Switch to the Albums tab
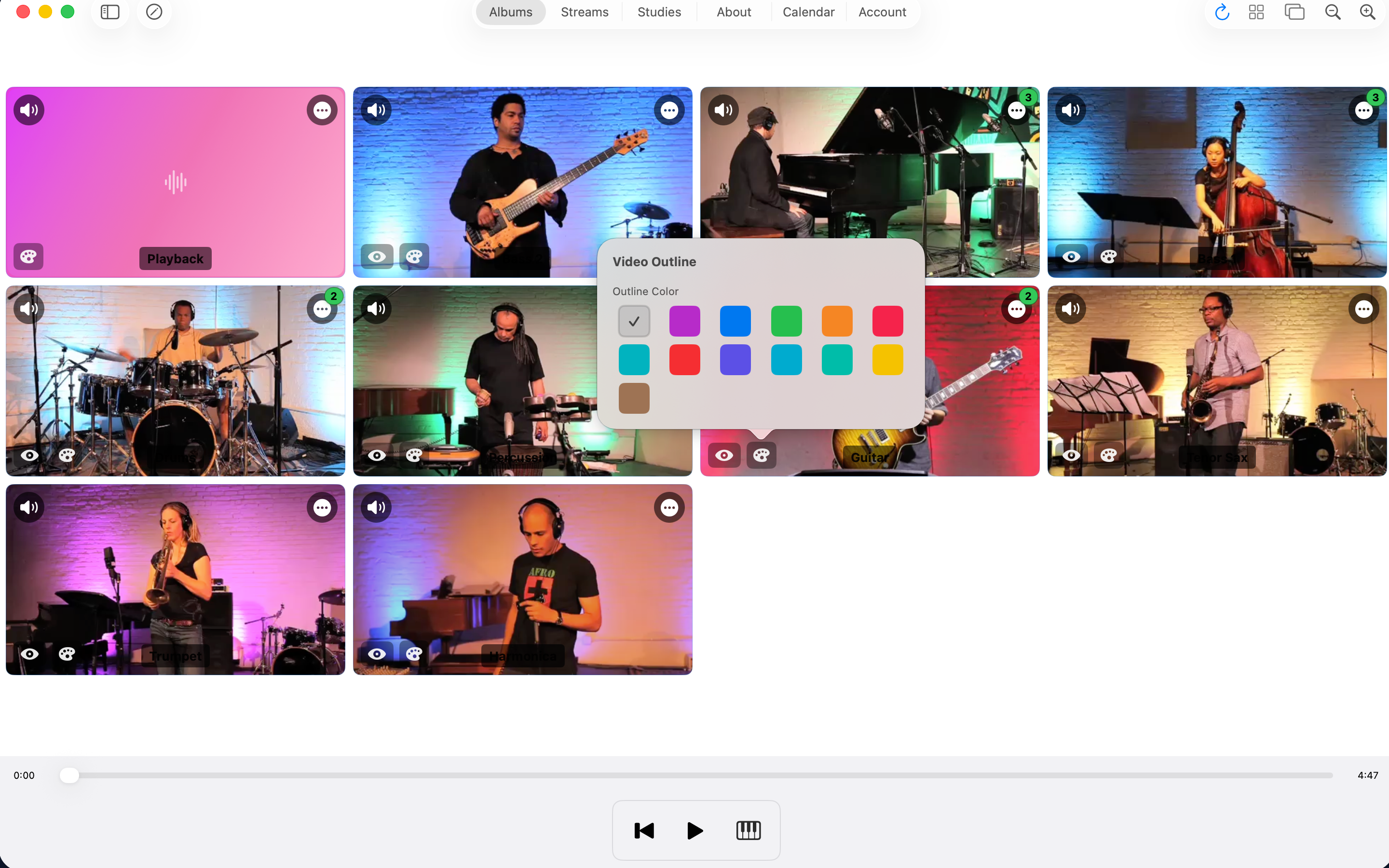 [510, 12]
